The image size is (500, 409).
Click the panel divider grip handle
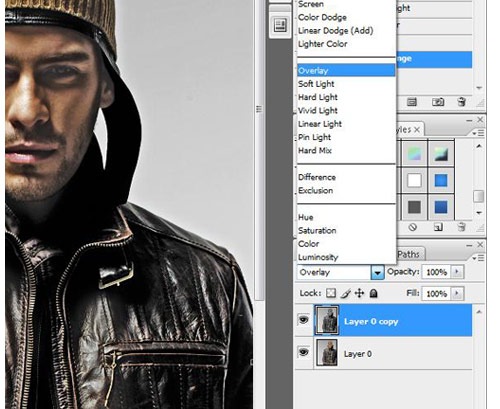pyautogui.click(x=259, y=109)
